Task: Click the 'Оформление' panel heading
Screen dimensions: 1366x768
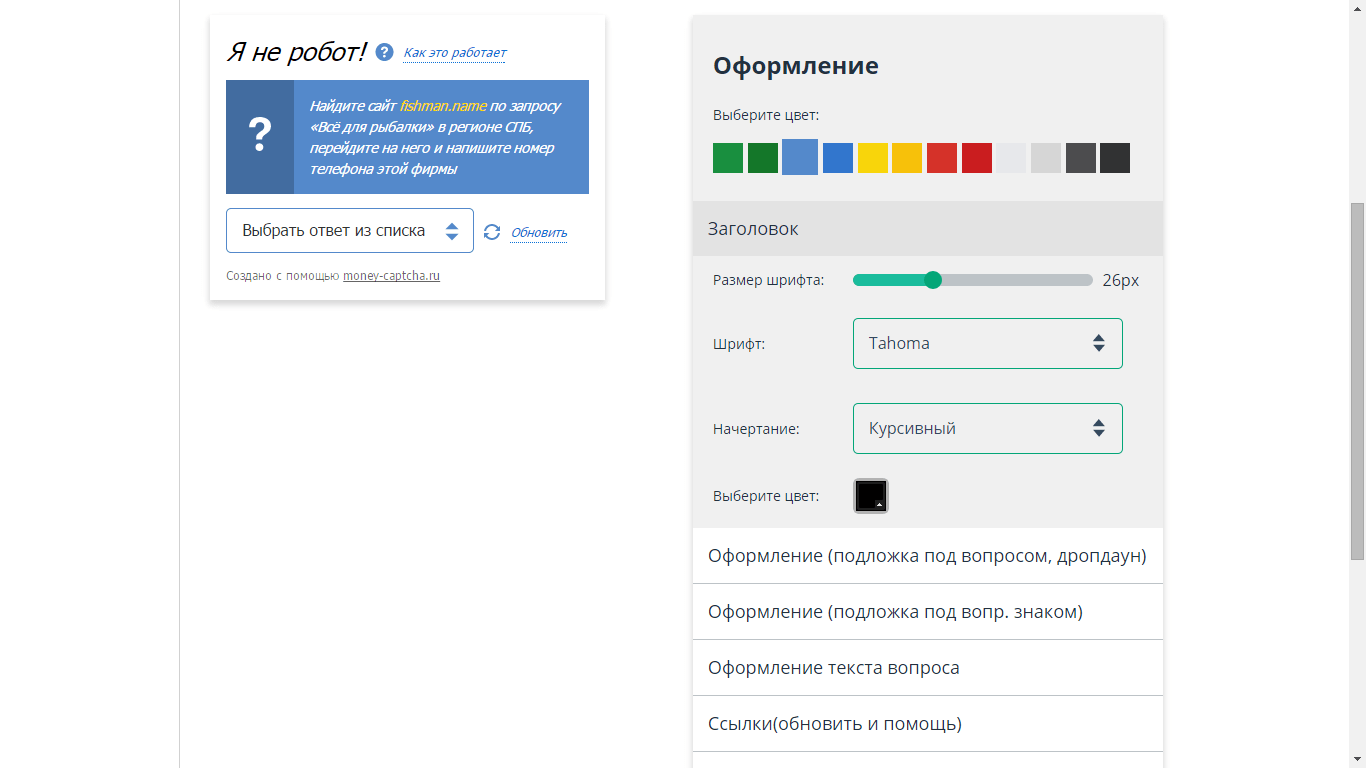Action: [x=796, y=66]
